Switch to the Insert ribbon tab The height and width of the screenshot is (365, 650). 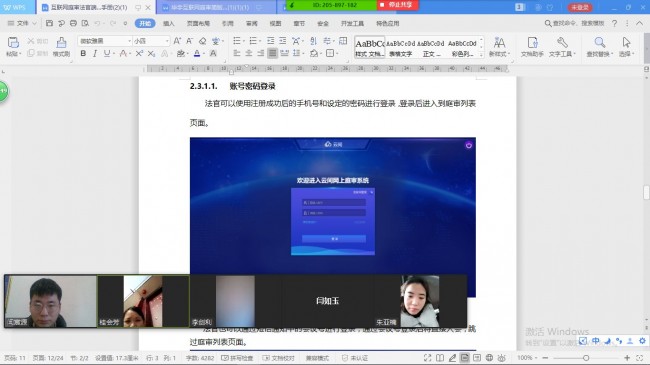(168, 23)
